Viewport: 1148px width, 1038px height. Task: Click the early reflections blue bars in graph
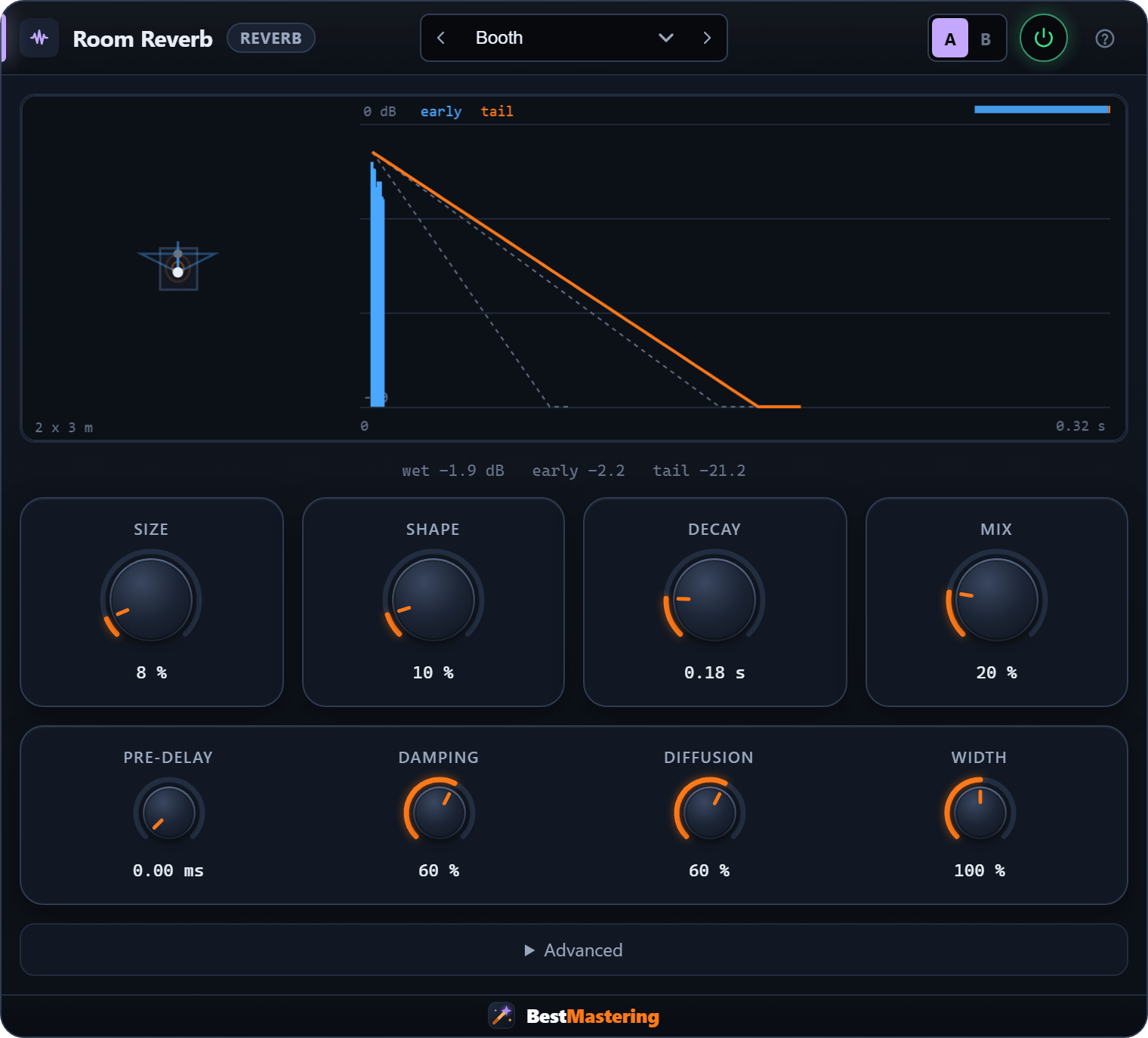[378, 284]
